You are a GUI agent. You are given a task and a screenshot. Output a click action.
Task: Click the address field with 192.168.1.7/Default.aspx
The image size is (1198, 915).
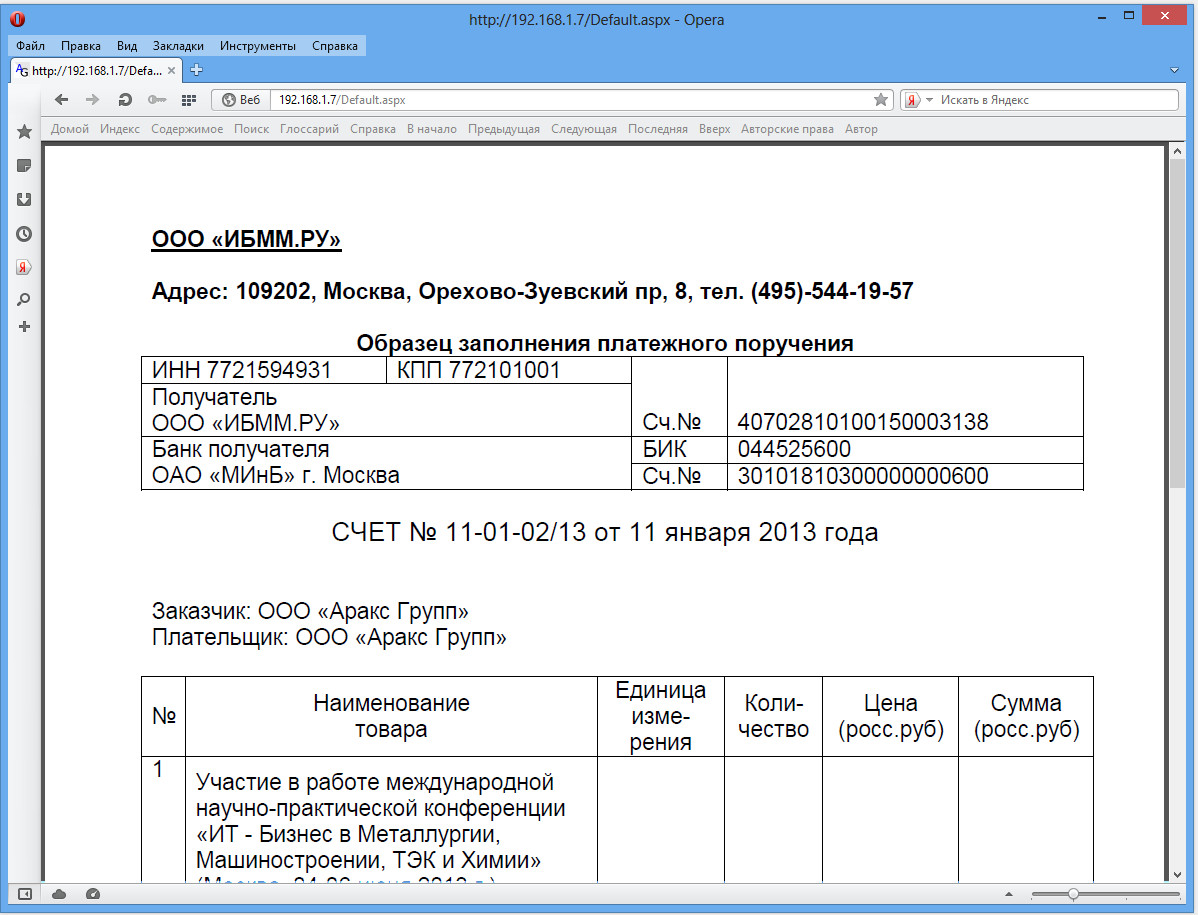[573, 100]
